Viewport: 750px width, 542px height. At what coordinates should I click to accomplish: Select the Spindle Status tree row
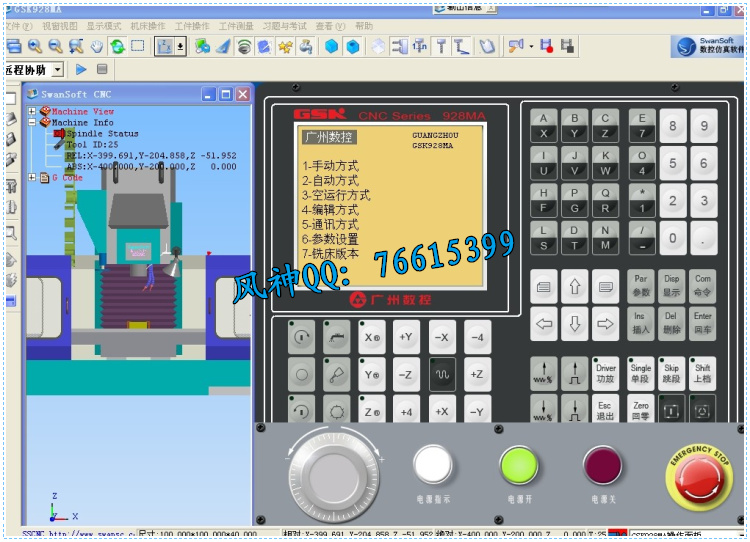coord(102,133)
